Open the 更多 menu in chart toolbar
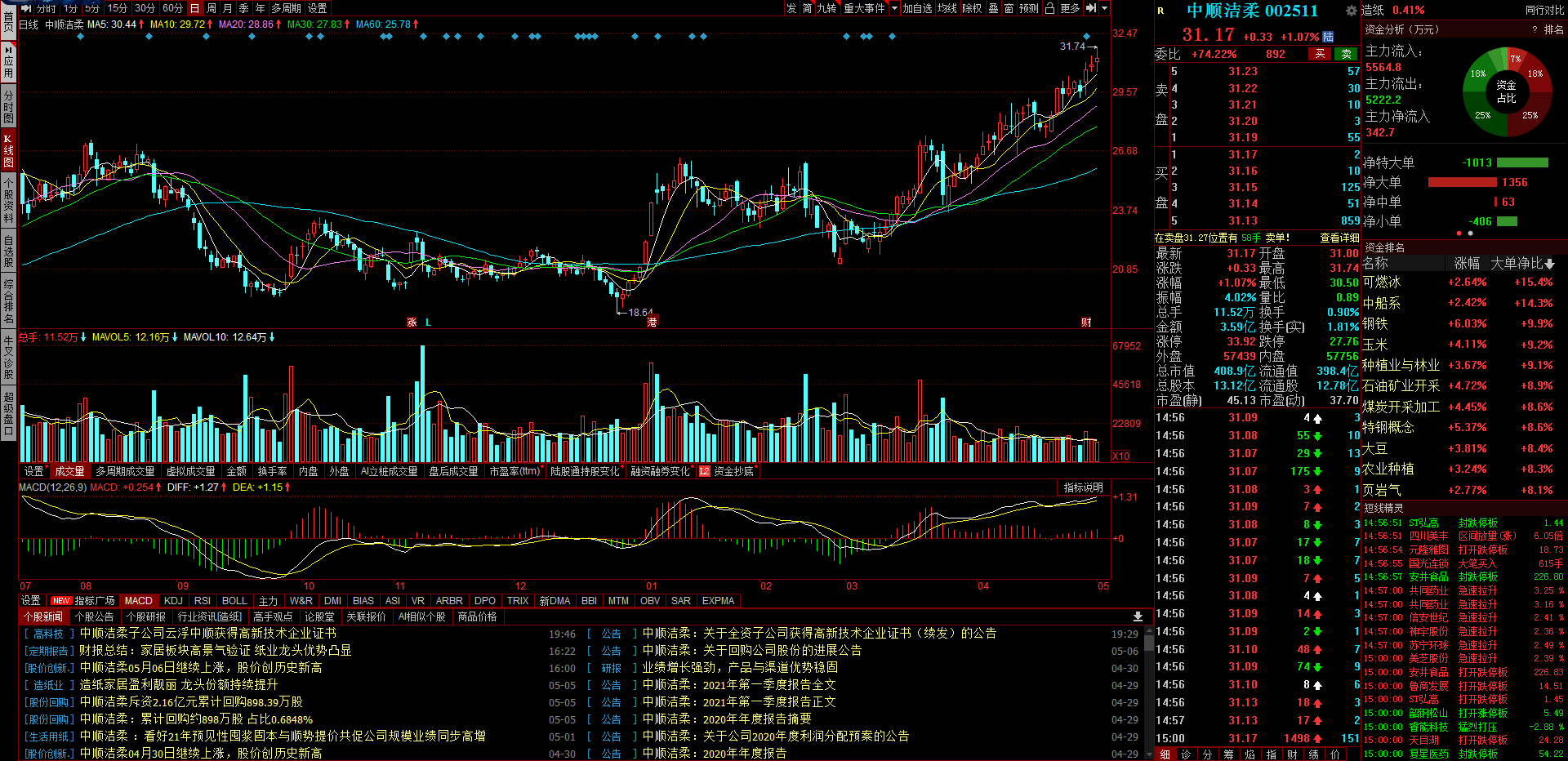 pyautogui.click(x=1070, y=8)
